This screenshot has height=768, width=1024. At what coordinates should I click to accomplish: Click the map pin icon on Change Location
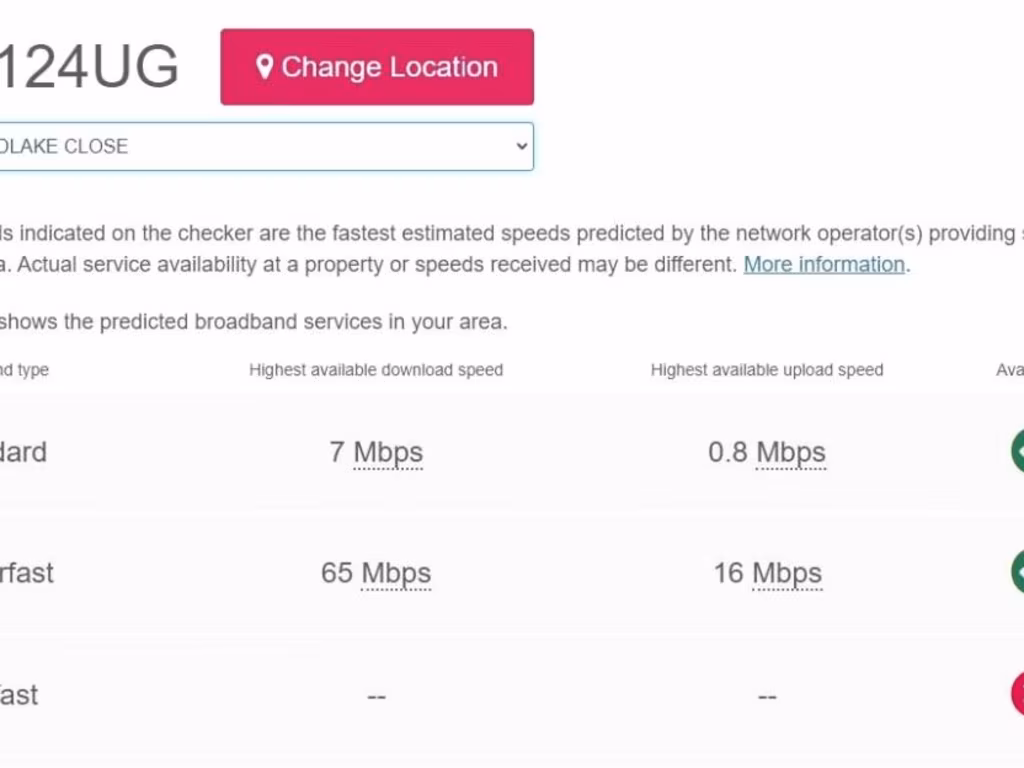(x=264, y=67)
